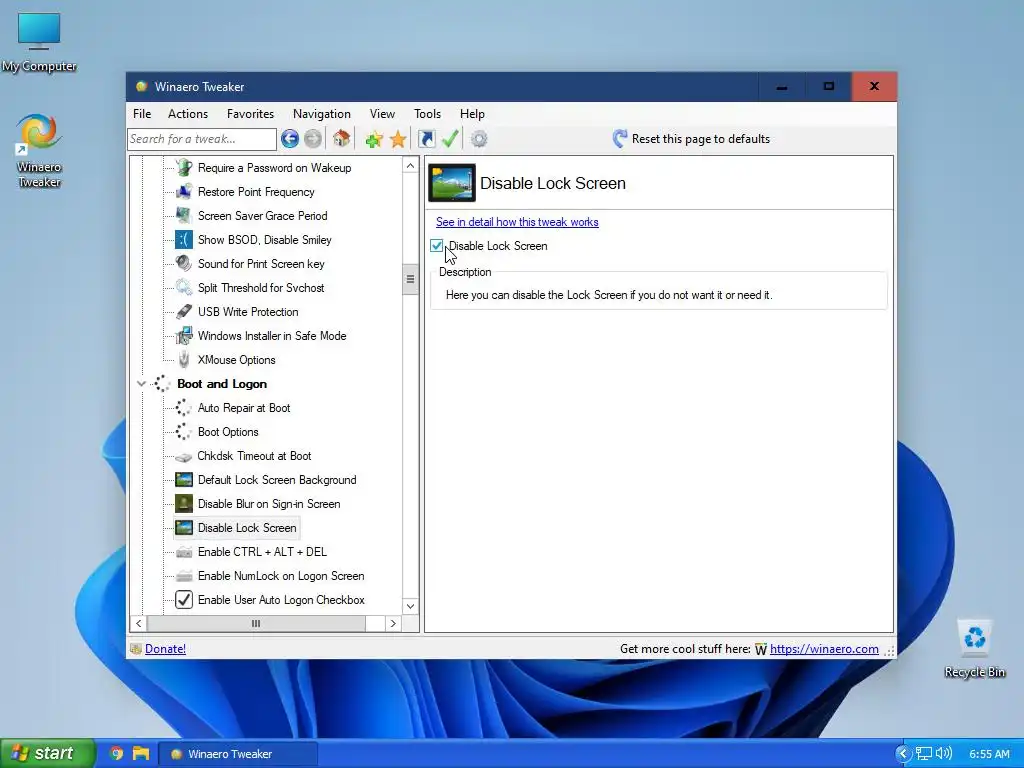Click the Screen Saver Grace Period icon
1024x768 pixels.
pos(184,216)
